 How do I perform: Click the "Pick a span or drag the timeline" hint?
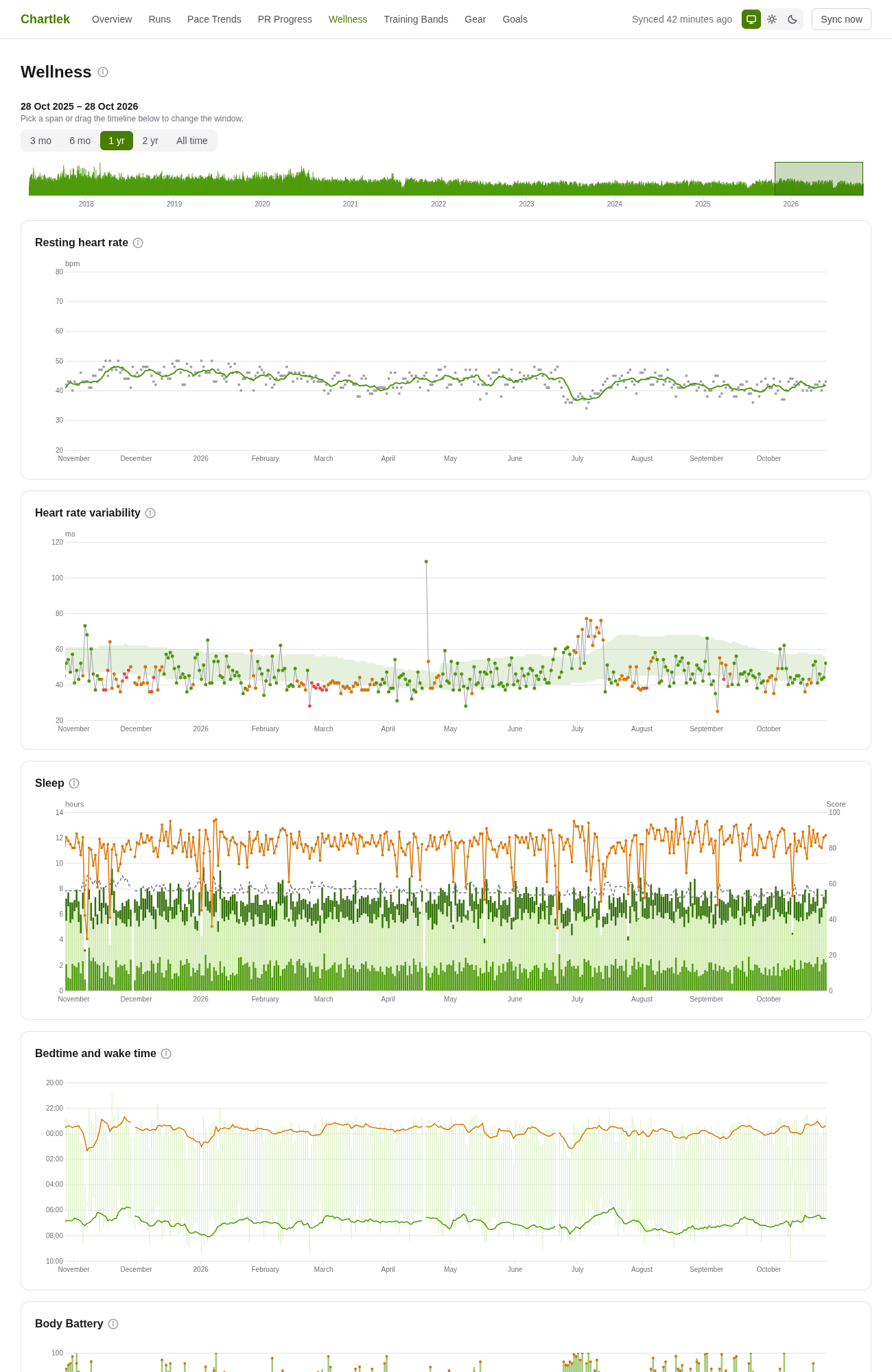(x=132, y=119)
